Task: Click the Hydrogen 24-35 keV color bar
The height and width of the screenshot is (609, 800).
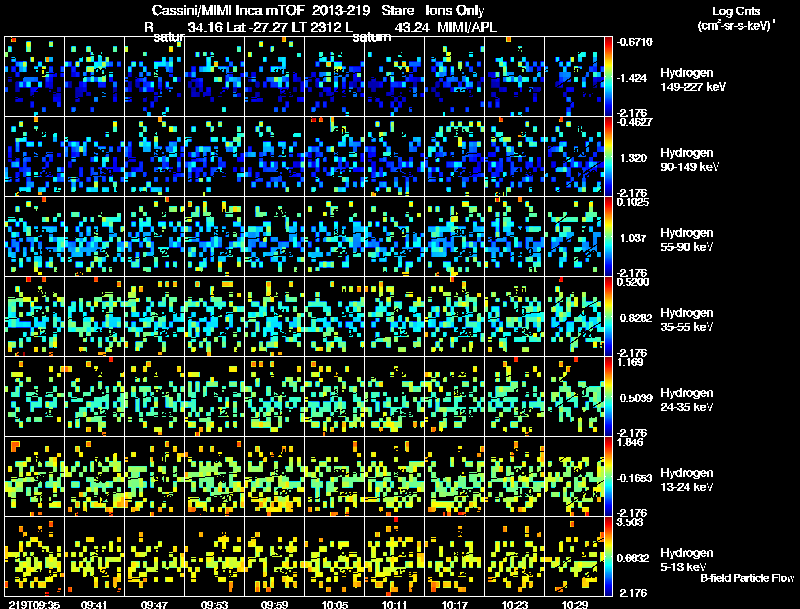Action: tap(608, 396)
